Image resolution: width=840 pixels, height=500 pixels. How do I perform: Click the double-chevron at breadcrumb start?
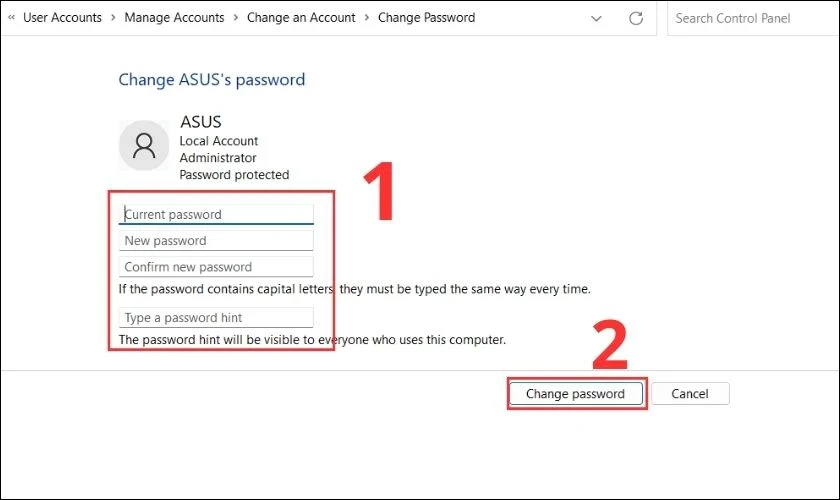[x=11, y=18]
